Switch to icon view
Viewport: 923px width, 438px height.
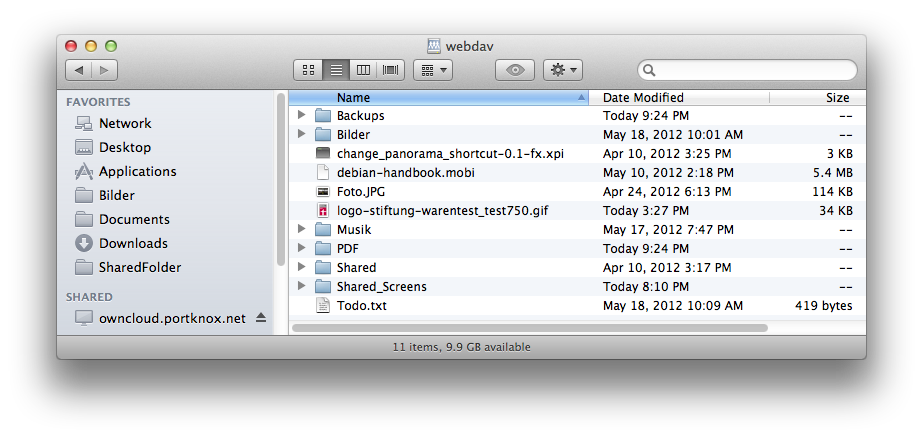pyautogui.click(x=308, y=70)
